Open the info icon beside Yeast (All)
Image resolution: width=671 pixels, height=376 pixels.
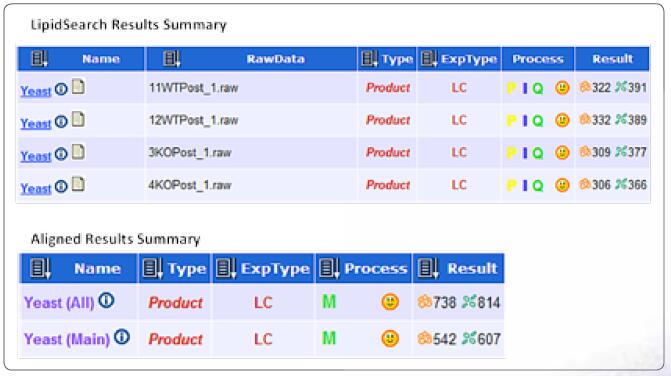106,301
